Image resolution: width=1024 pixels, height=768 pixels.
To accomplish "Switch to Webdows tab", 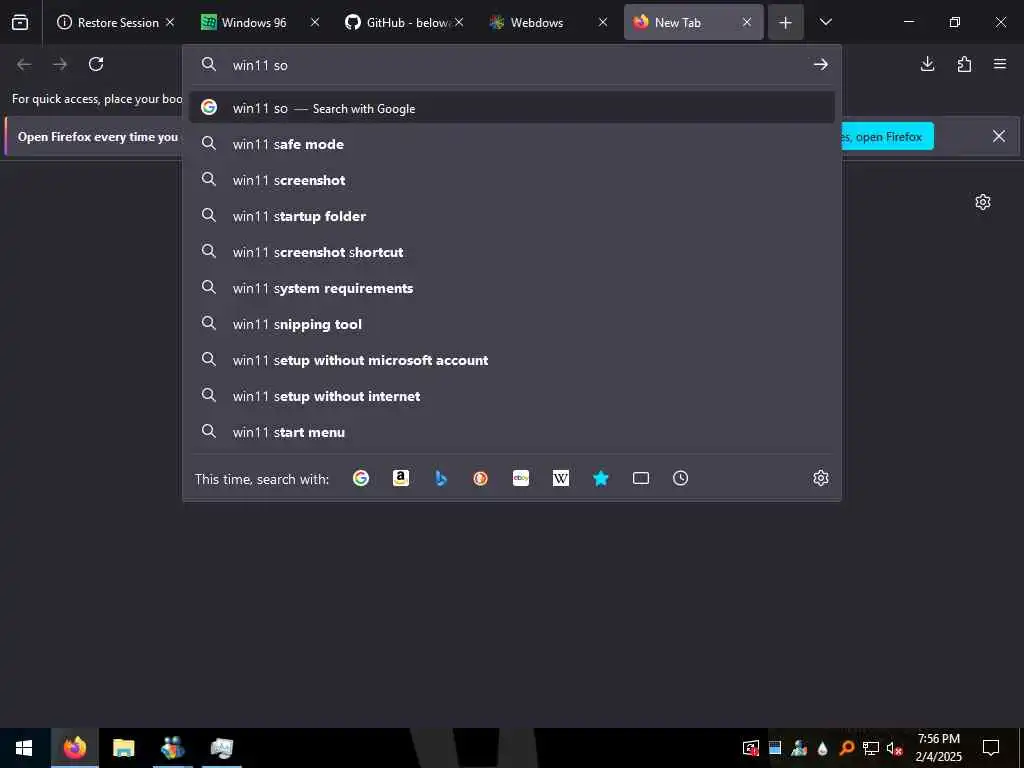I will click(x=537, y=22).
